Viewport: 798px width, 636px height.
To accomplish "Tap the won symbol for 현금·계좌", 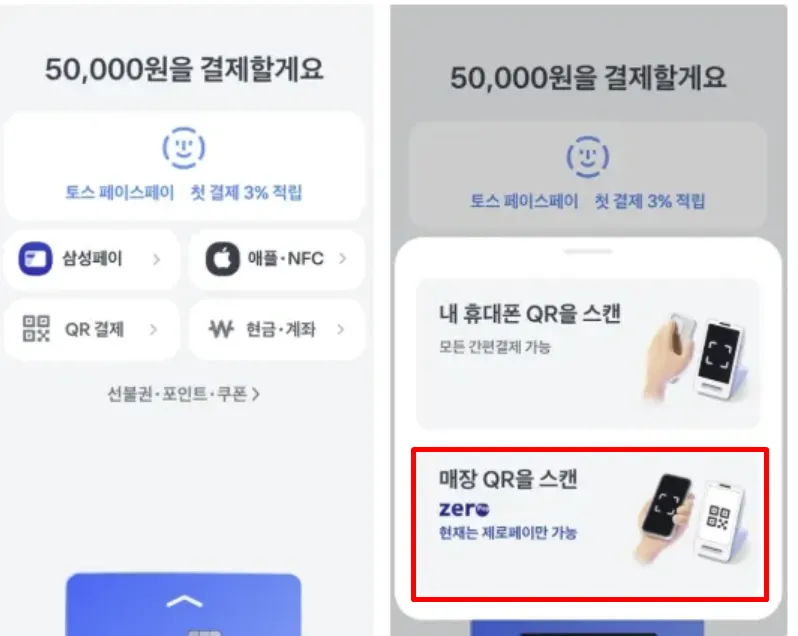I will [x=221, y=329].
